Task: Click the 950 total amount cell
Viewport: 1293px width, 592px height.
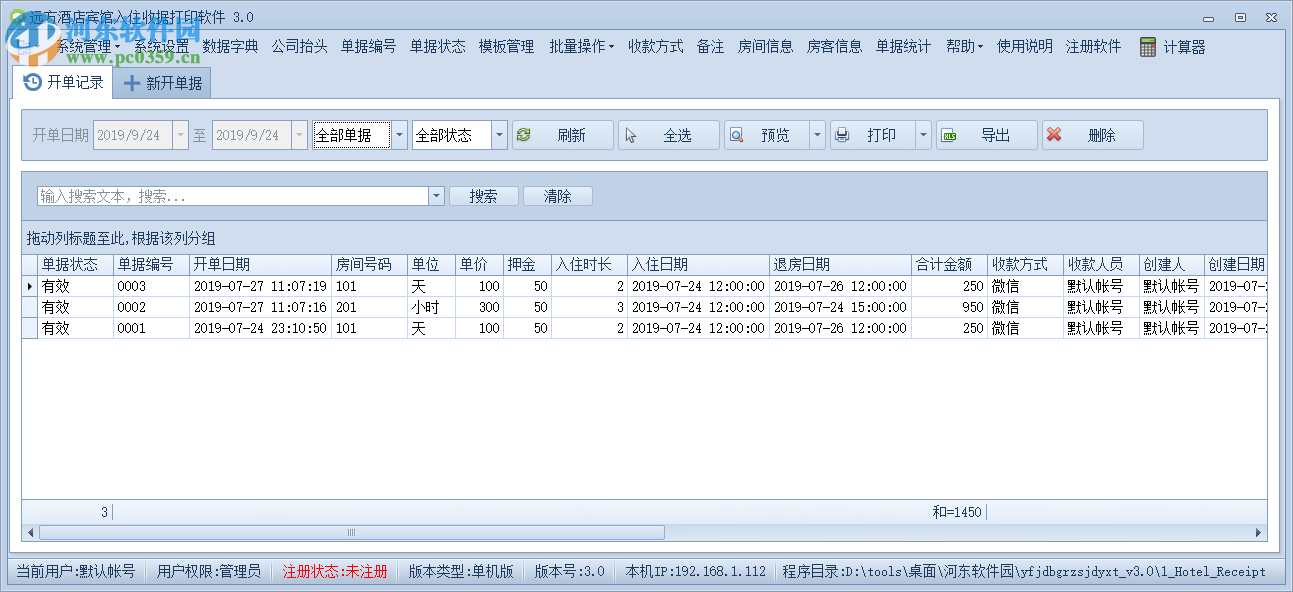Action: [x=949, y=307]
